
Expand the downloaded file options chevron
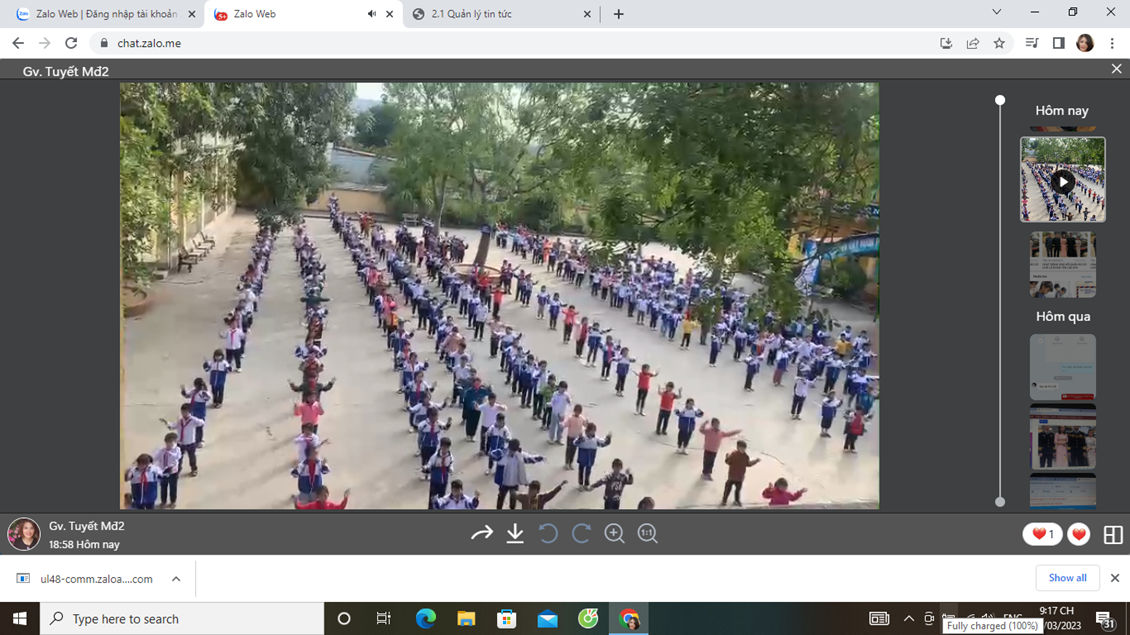[176, 579]
